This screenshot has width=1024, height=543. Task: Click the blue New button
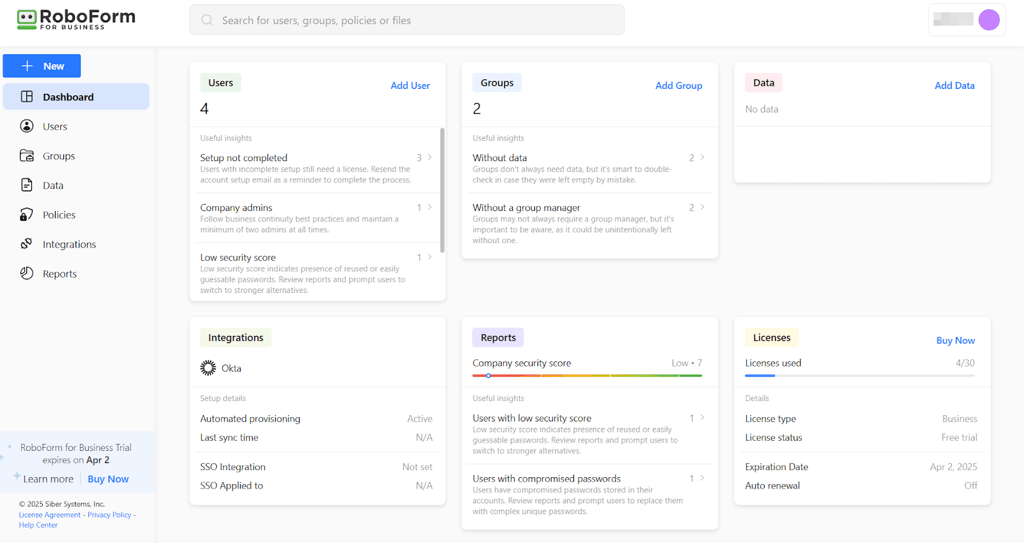click(42, 66)
